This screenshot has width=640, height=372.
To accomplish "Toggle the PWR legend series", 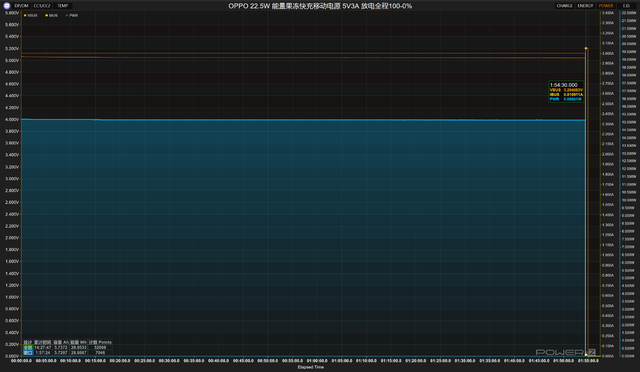I will [72, 16].
